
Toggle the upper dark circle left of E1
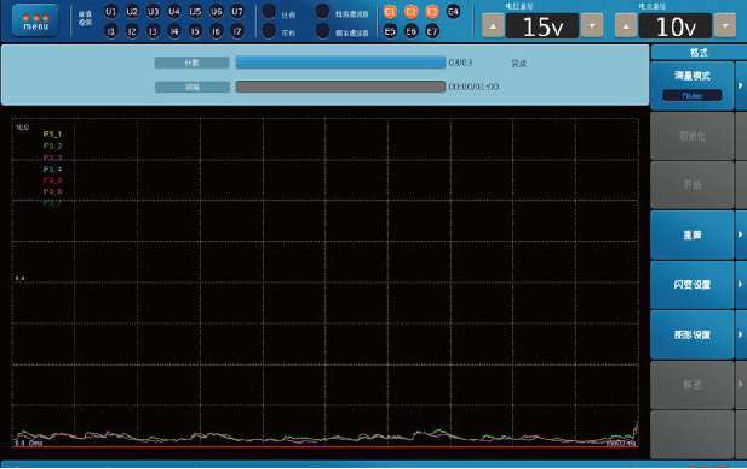[323, 11]
